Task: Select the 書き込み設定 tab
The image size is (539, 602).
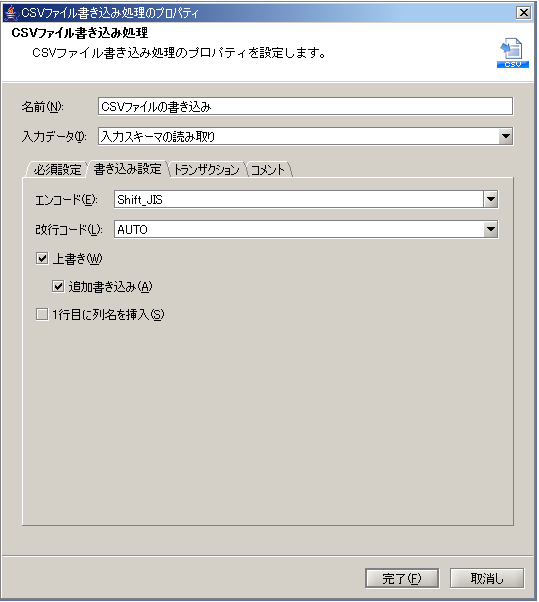Action: 127,169
